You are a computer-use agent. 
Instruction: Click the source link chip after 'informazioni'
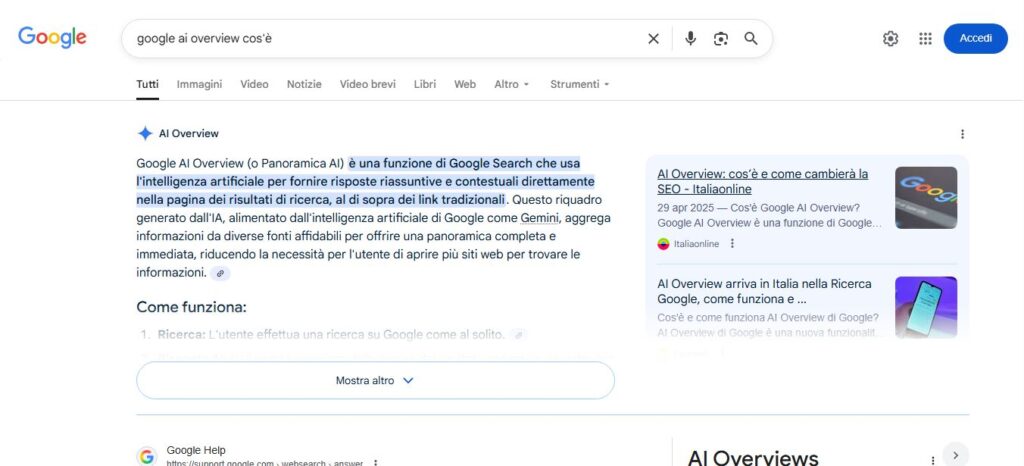[220, 273]
